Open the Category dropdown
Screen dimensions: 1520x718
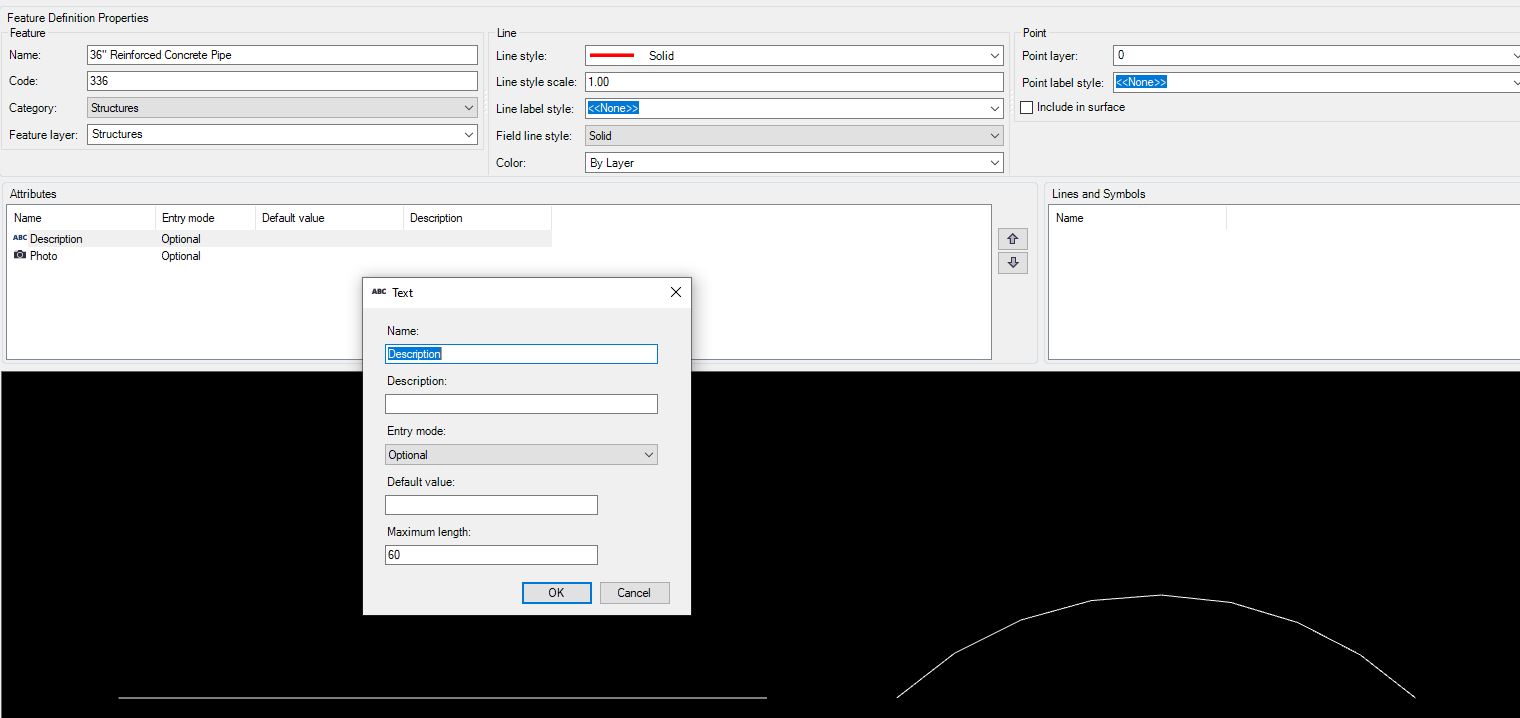469,107
